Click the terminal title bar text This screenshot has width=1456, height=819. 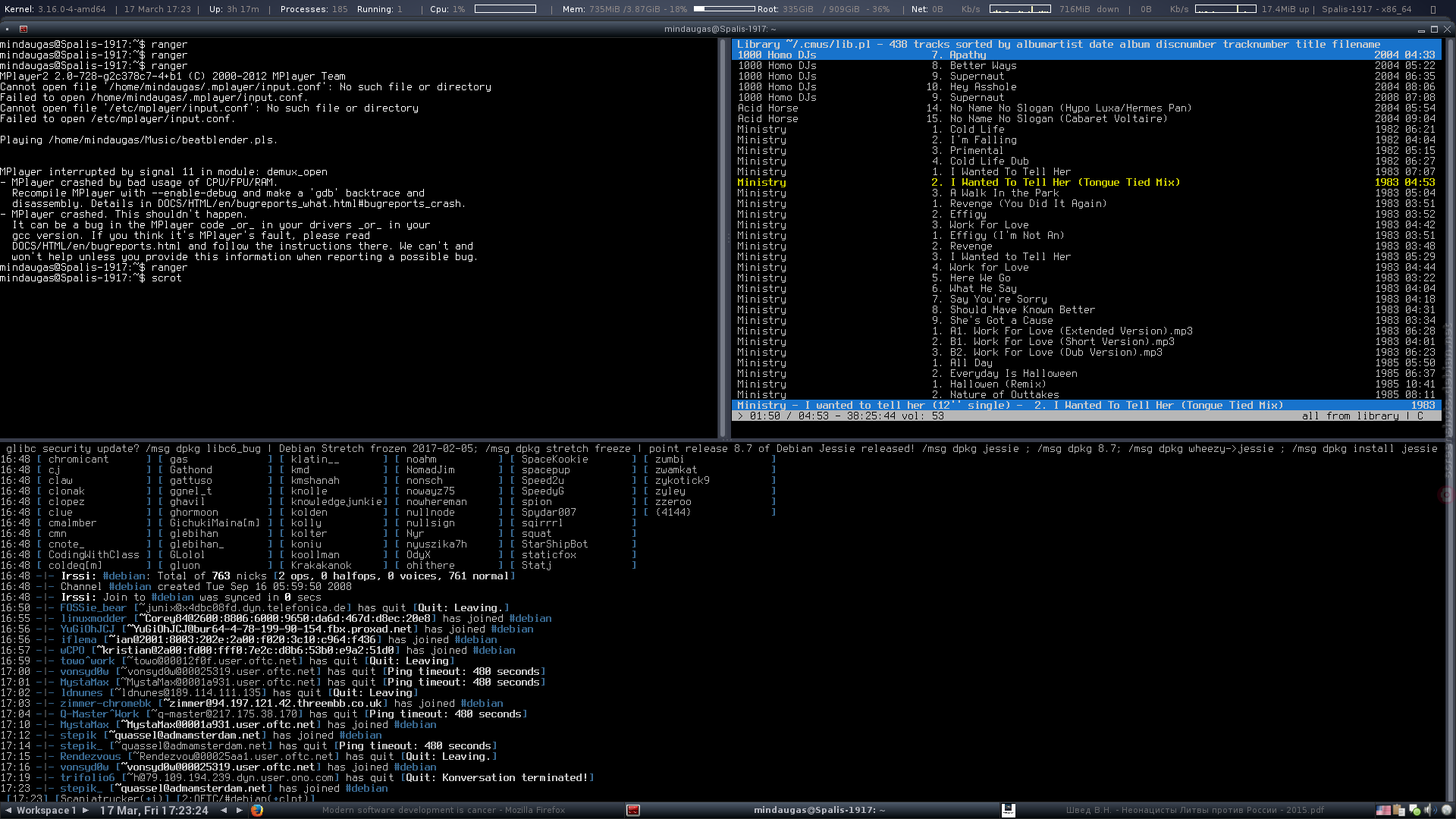coord(720,29)
